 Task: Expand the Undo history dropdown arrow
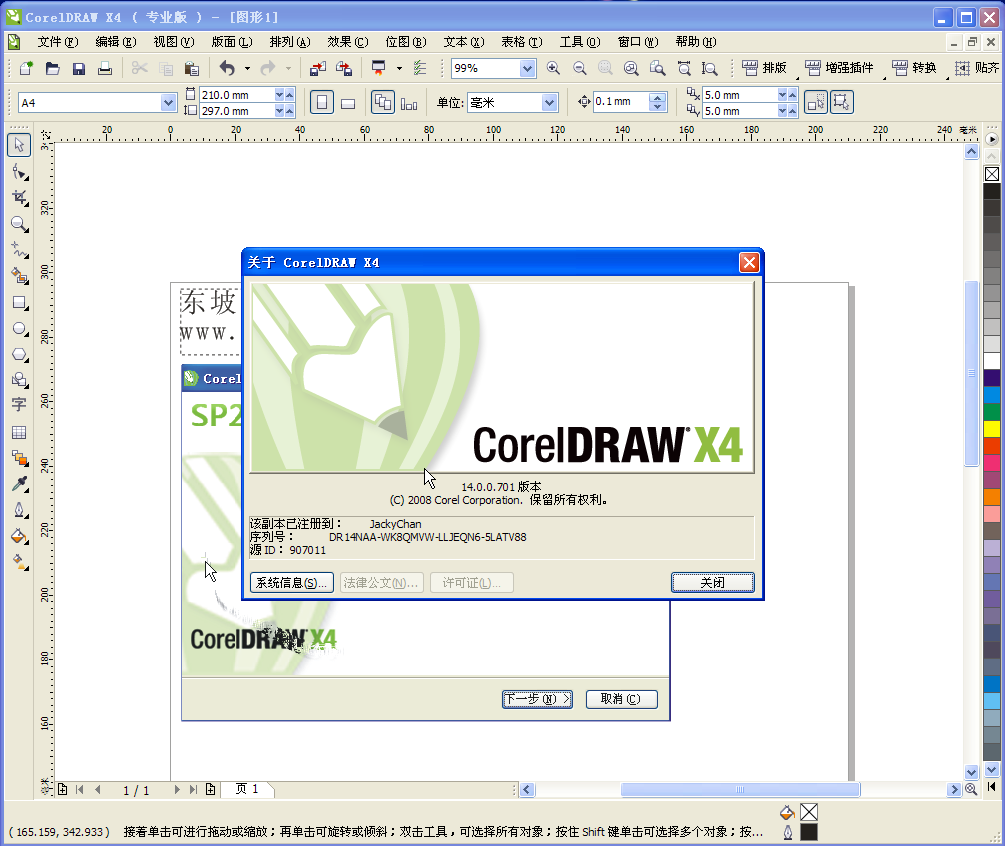tap(247, 68)
